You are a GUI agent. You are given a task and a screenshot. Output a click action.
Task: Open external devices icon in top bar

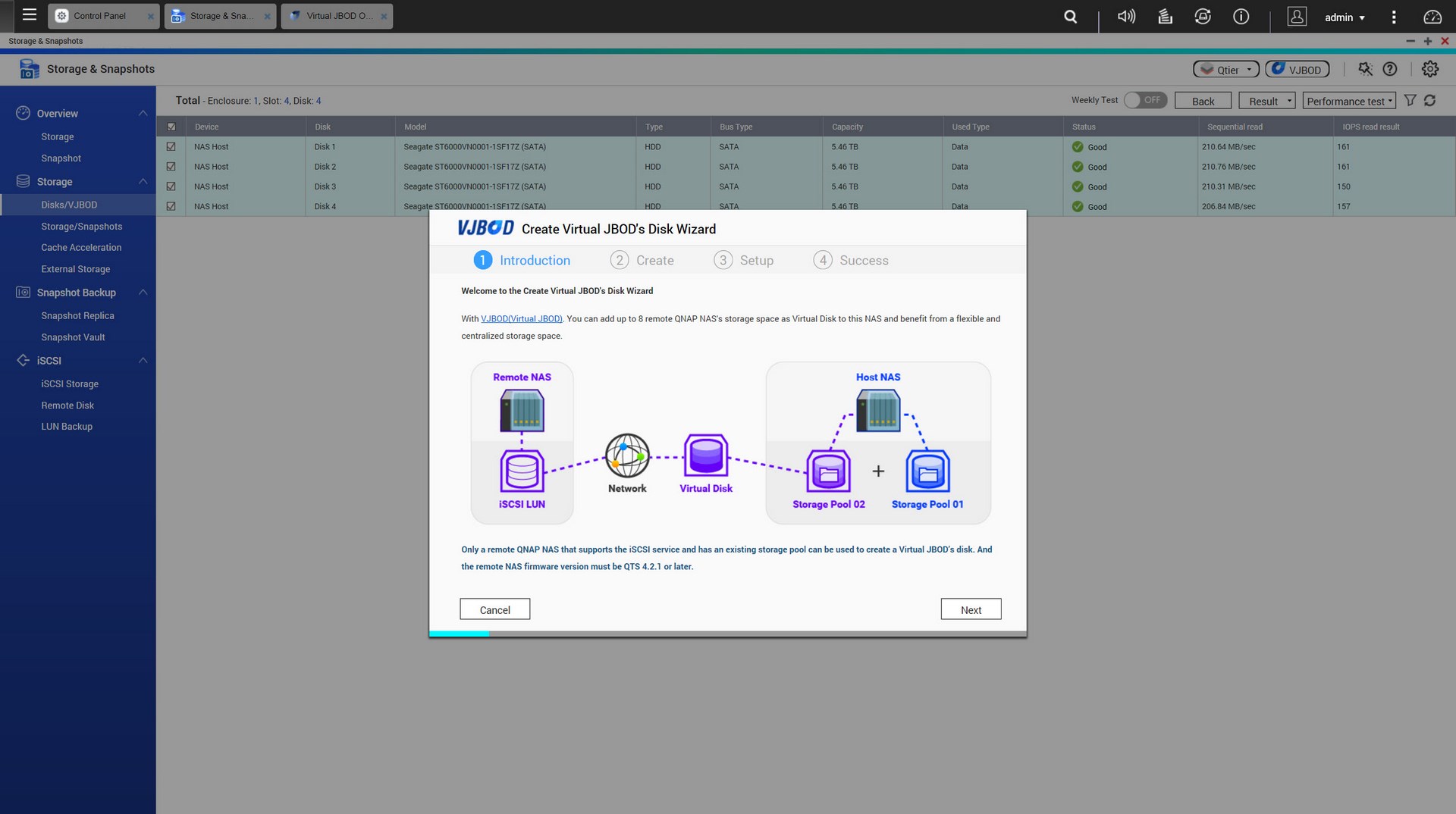coord(1203,16)
